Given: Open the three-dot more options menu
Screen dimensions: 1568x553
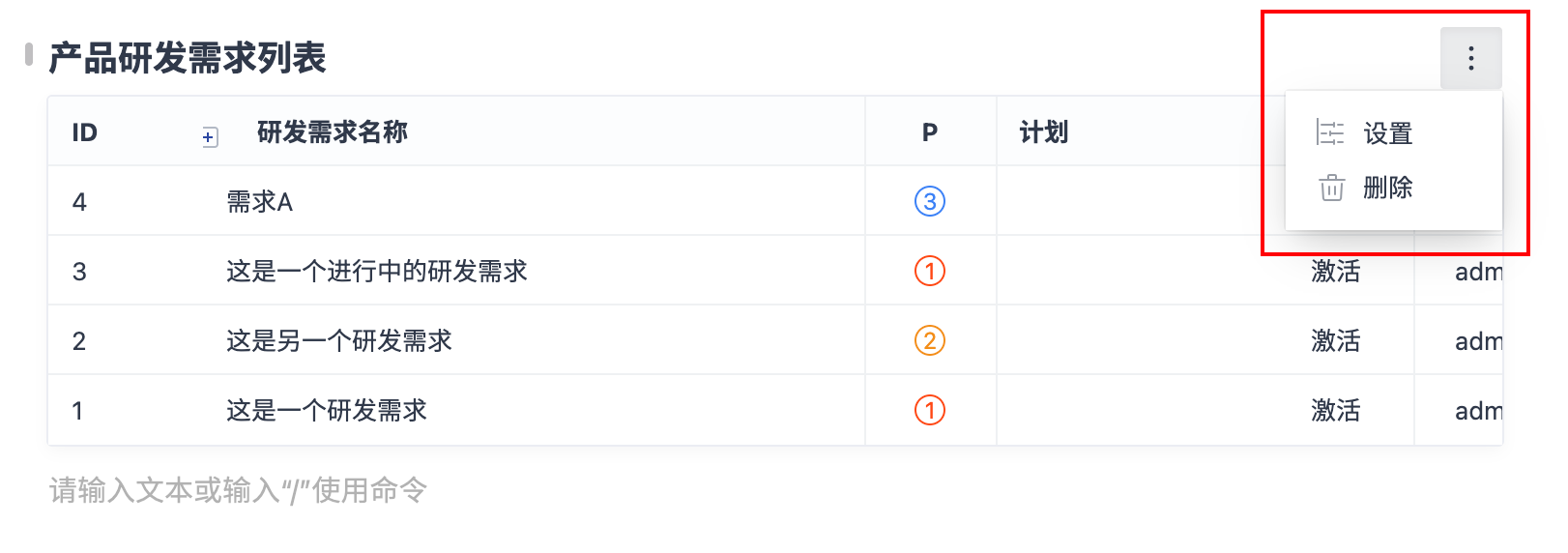Looking at the screenshot, I should (1470, 58).
